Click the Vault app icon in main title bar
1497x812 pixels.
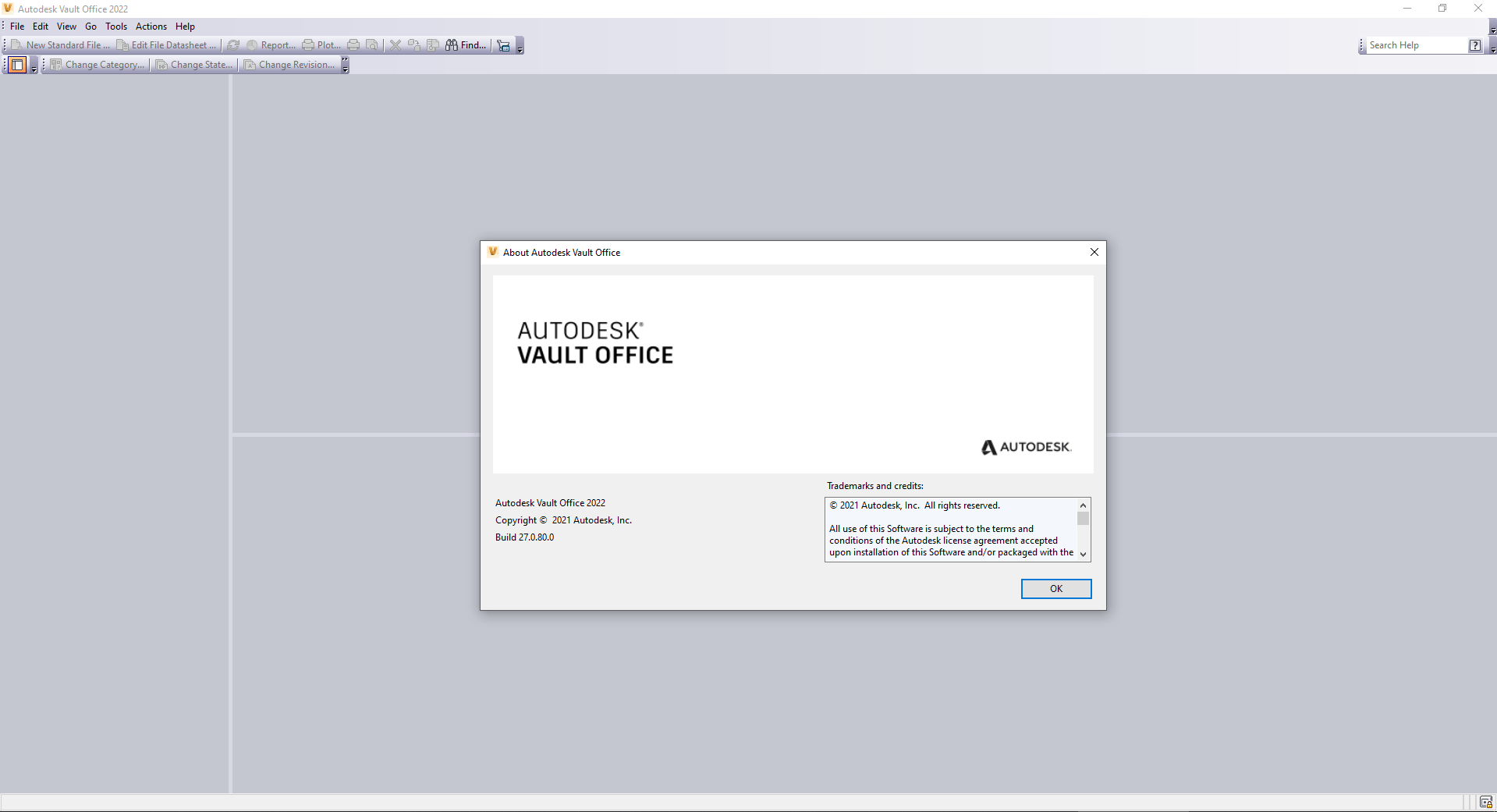pyautogui.click(x=8, y=9)
